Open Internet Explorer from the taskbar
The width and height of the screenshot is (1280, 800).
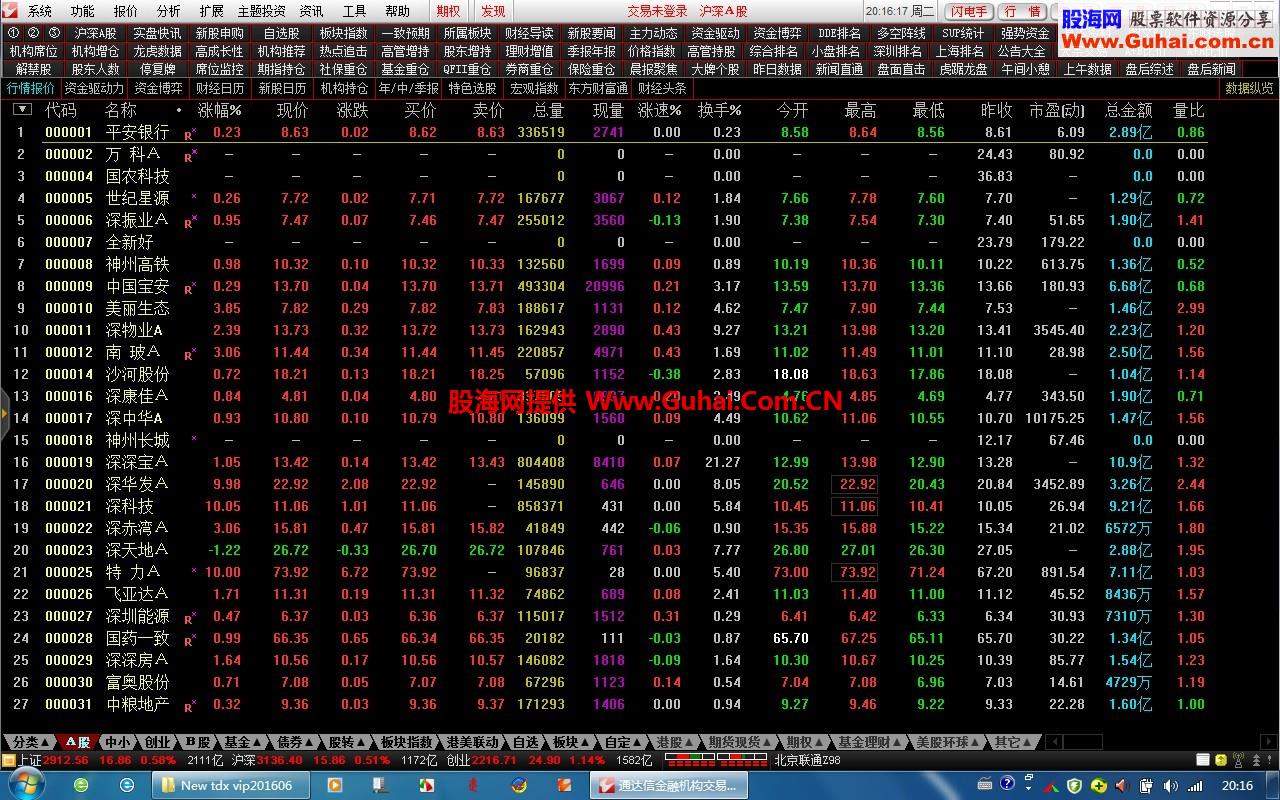pyautogui.click(x=127, y=785)
